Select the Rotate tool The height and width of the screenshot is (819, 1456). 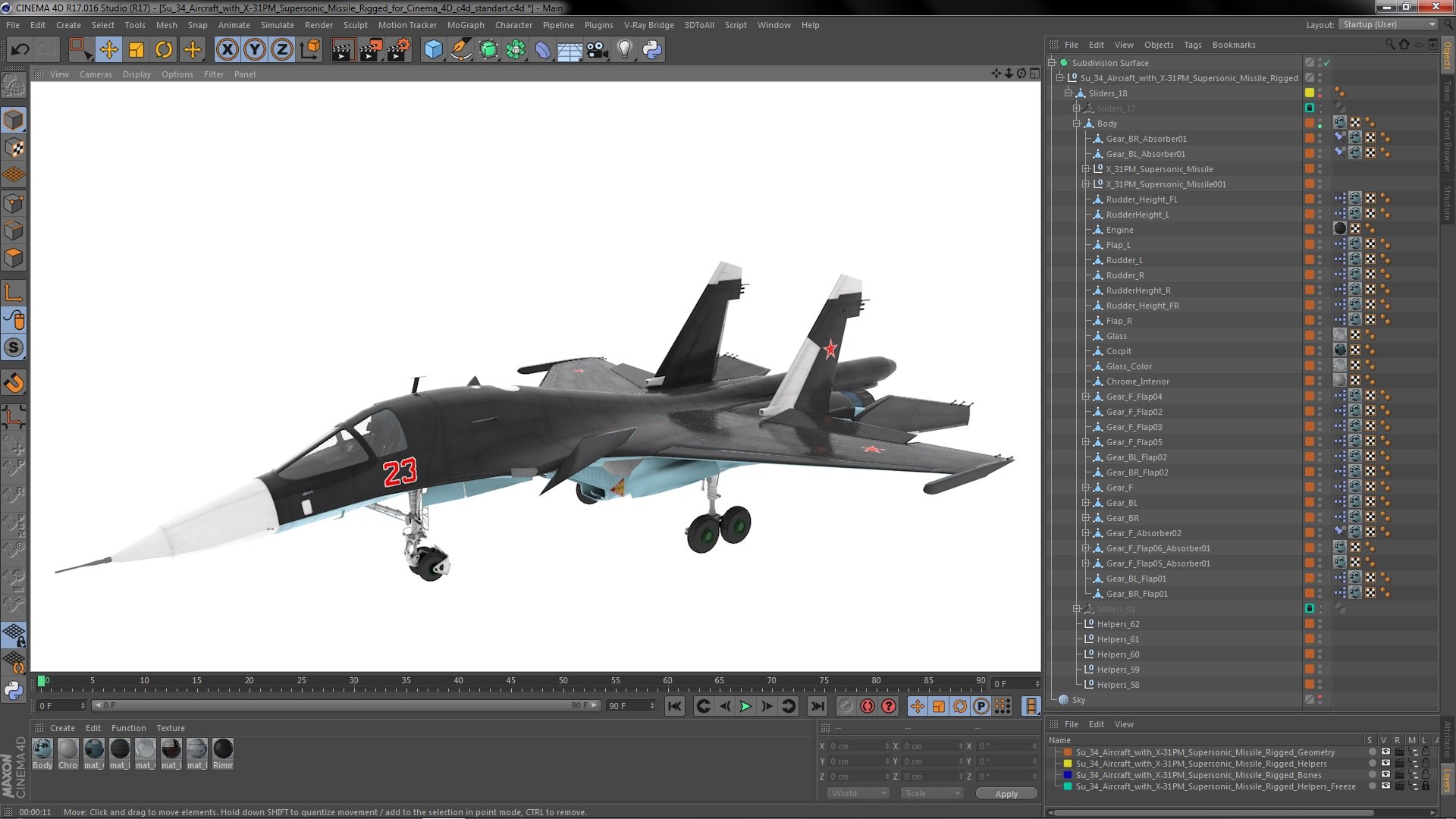164,50
